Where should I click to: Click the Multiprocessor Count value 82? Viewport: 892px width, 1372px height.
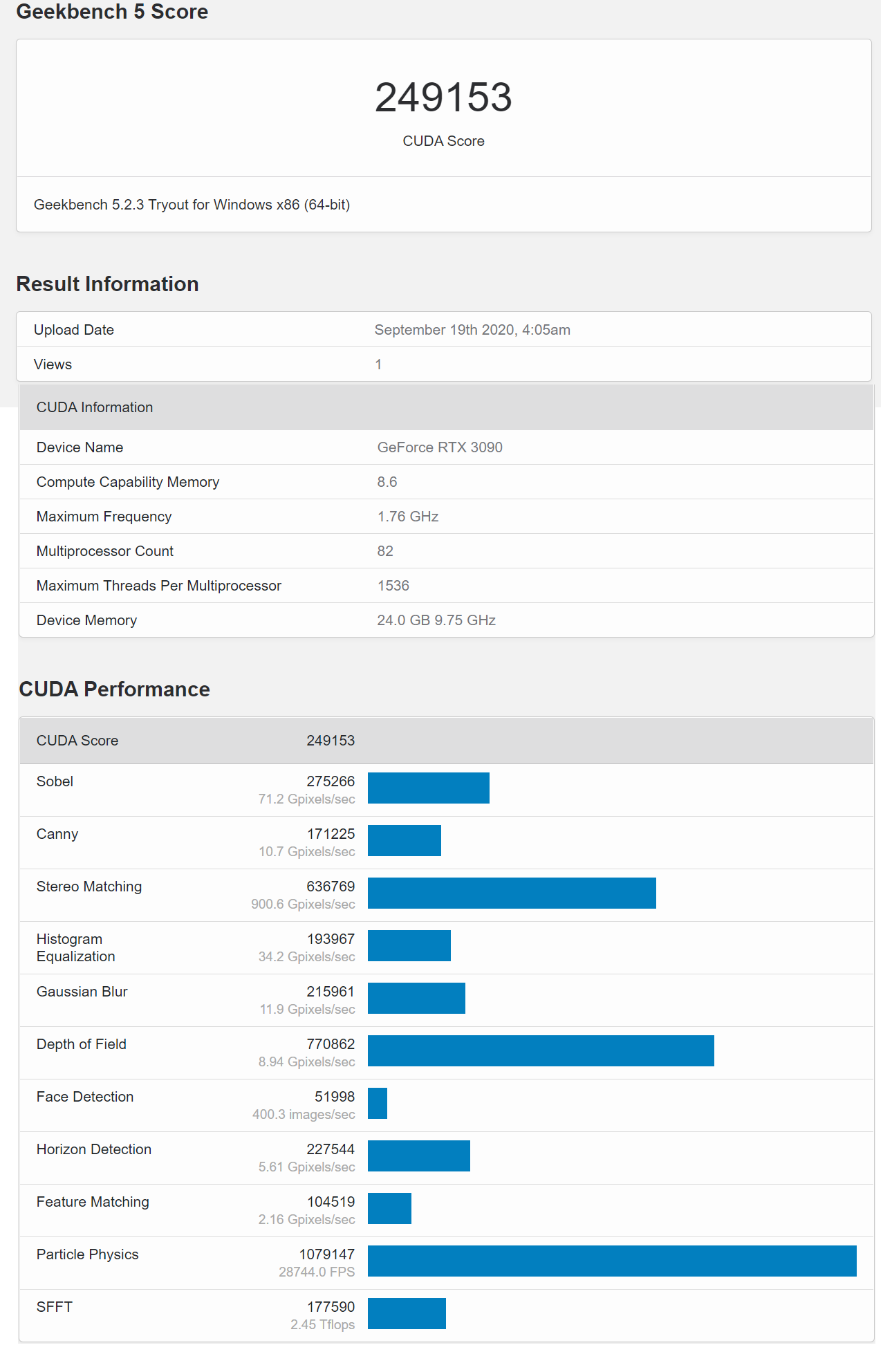(x=385, y=551)
